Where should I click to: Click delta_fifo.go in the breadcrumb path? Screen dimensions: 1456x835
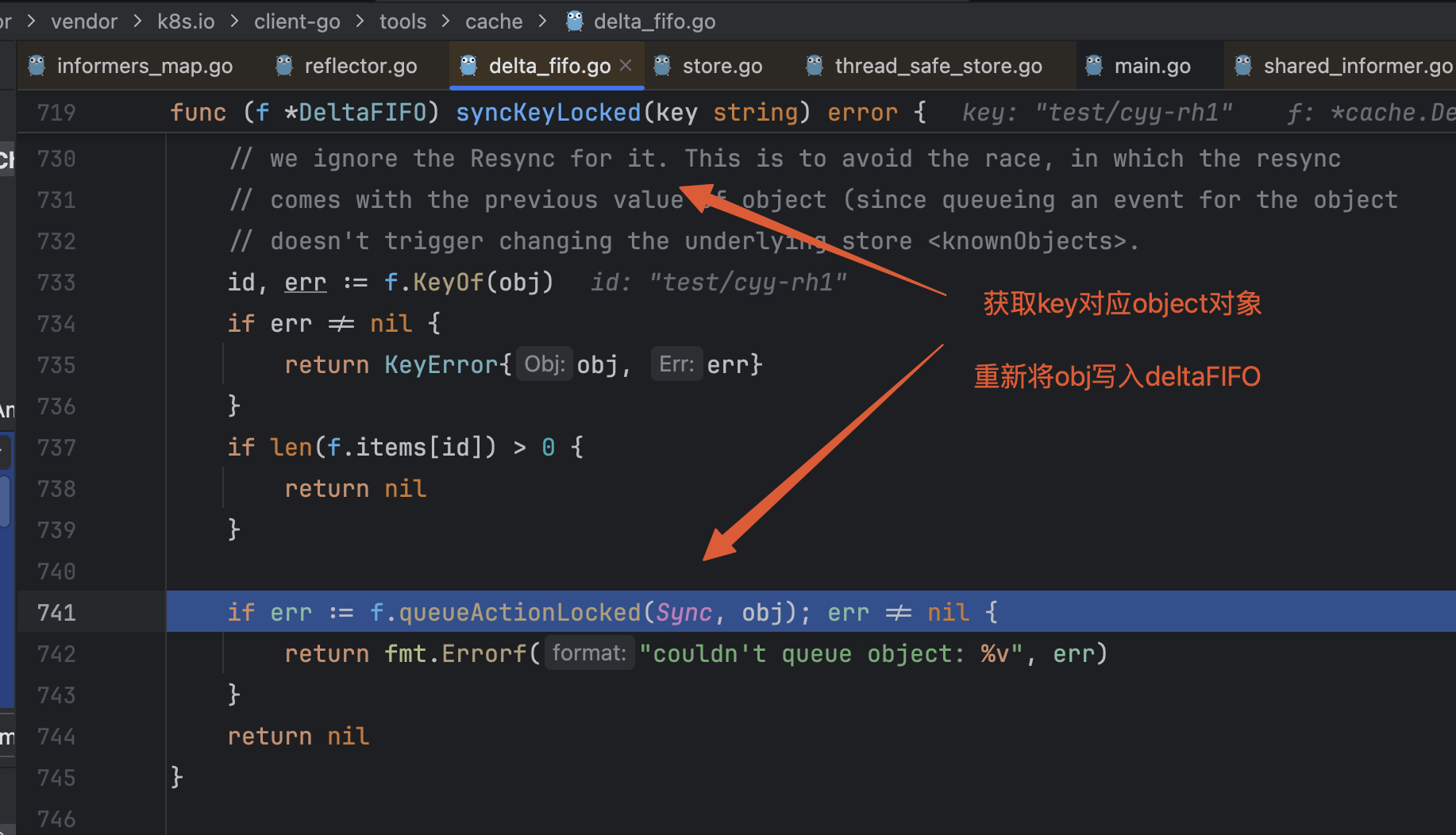coord(654,21)
